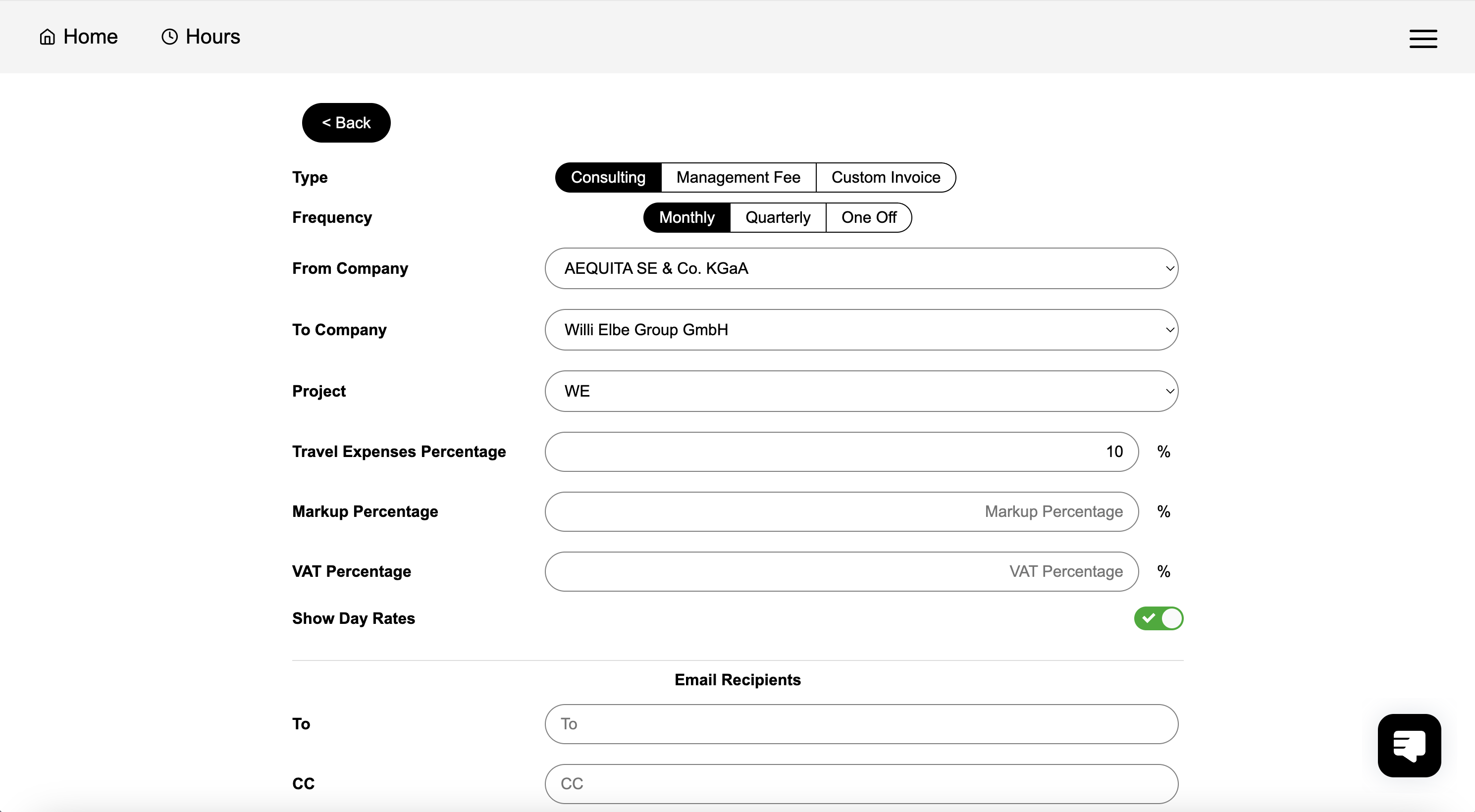The width and height of the screenshot is (1475, 812).
Task: Click the VAT Percentage input
Action: pos(841,571)
